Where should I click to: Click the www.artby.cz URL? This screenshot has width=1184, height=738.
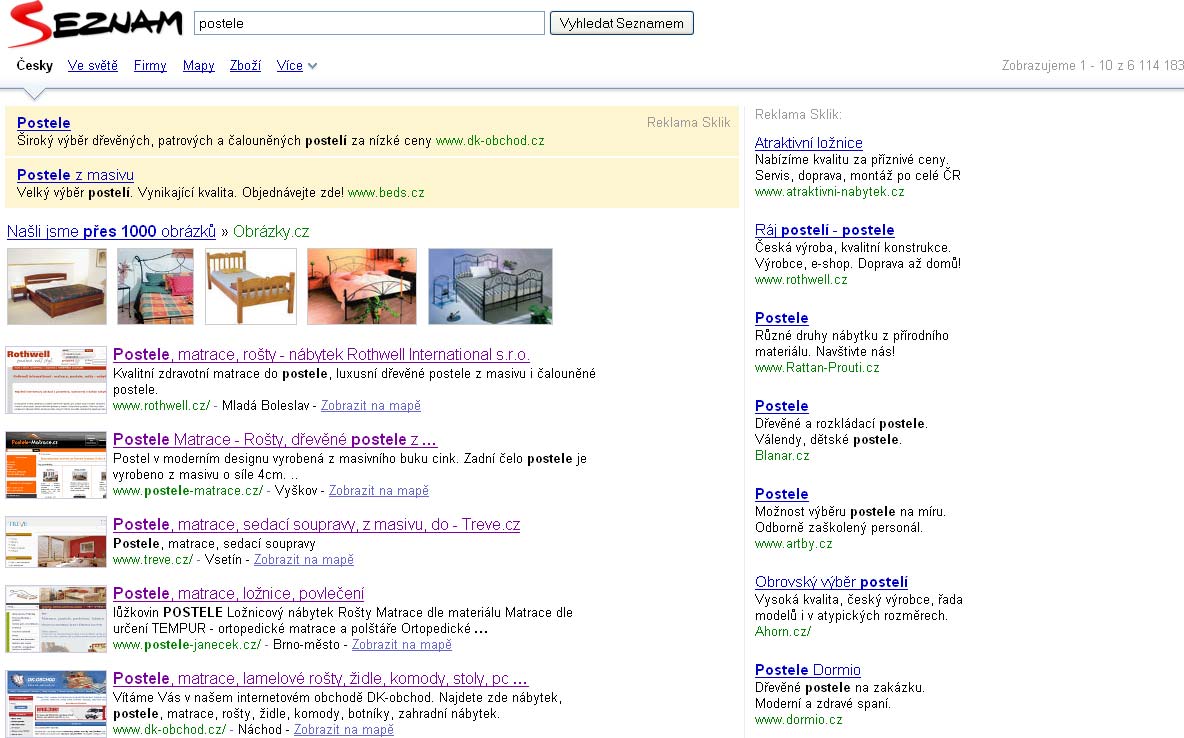(x=794, y=544)
